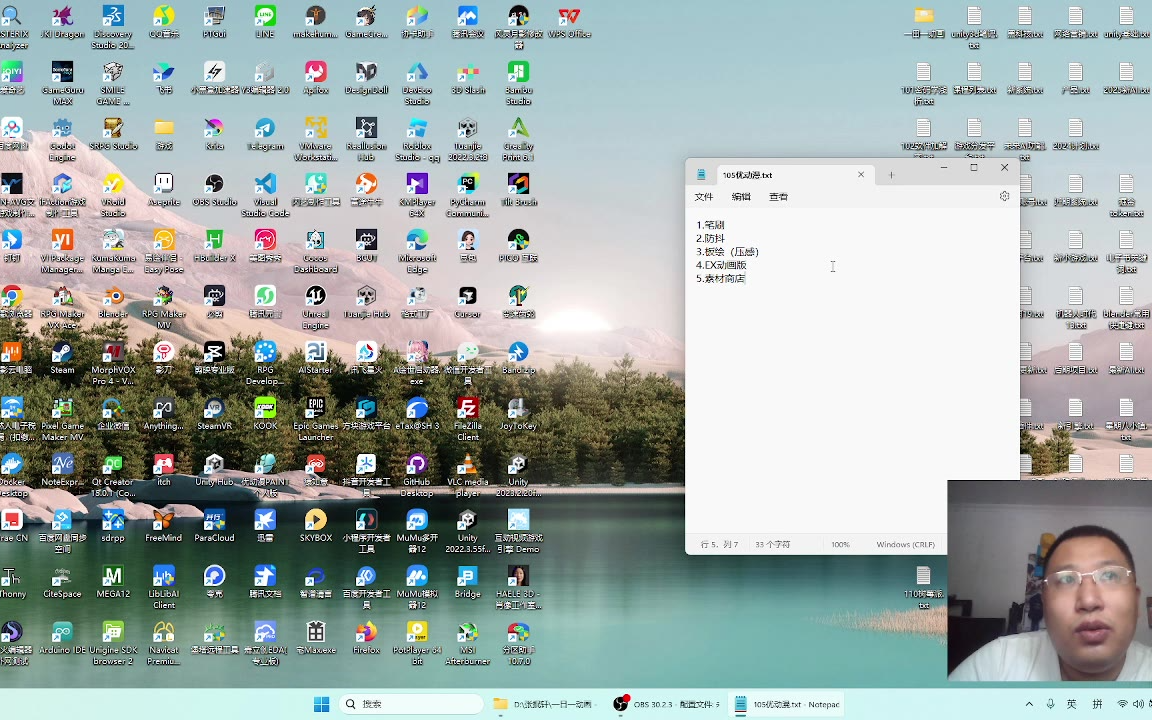Image resolution: width=1152 pixels, height=720 pixels.
Task: Expand hidden system tray icons
Action: tap(1029, 704)
